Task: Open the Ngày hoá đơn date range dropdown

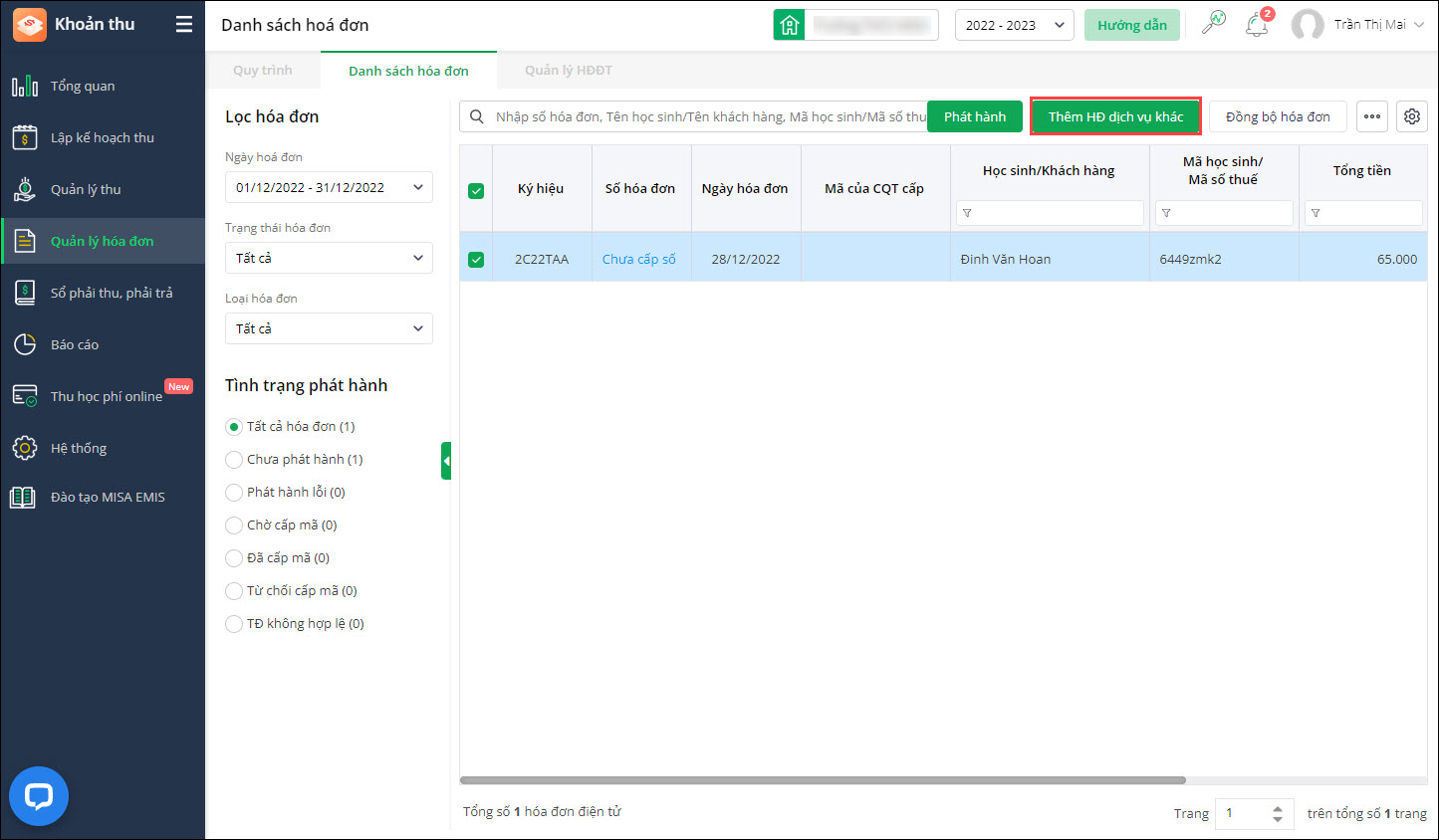Action: pyautogui.click(x=329, y=187)
